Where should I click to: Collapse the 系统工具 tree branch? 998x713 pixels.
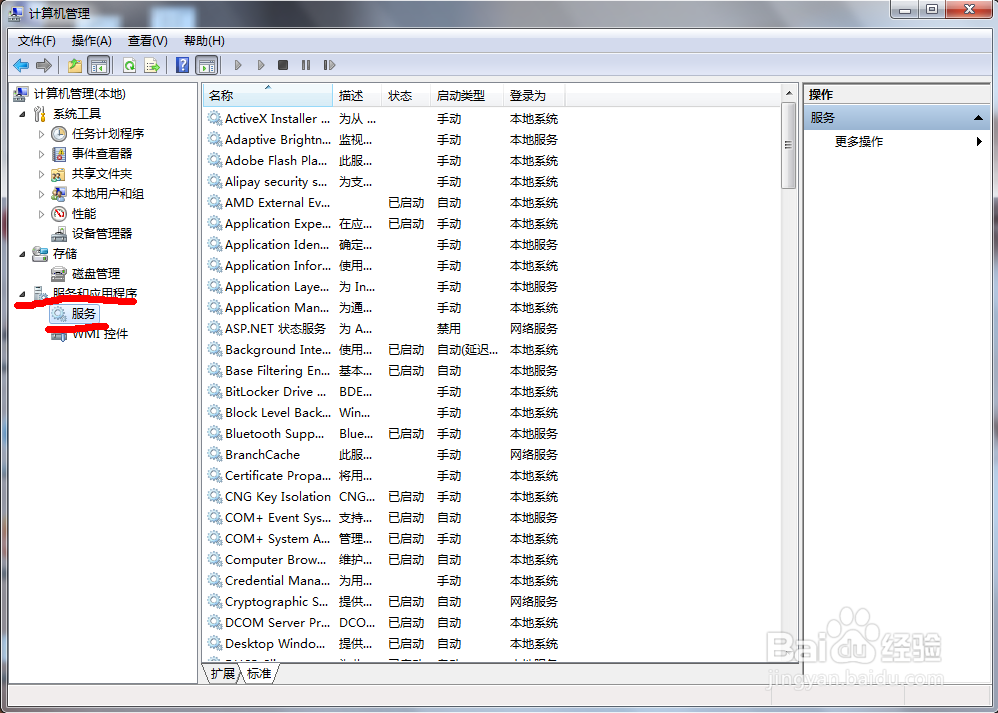tap(22, 113)
